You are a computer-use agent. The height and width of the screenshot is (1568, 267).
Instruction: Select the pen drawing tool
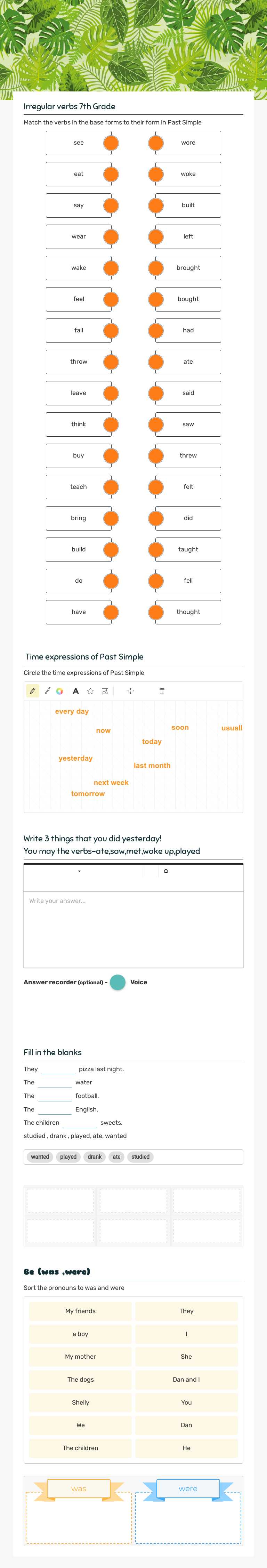coord(33,691)
